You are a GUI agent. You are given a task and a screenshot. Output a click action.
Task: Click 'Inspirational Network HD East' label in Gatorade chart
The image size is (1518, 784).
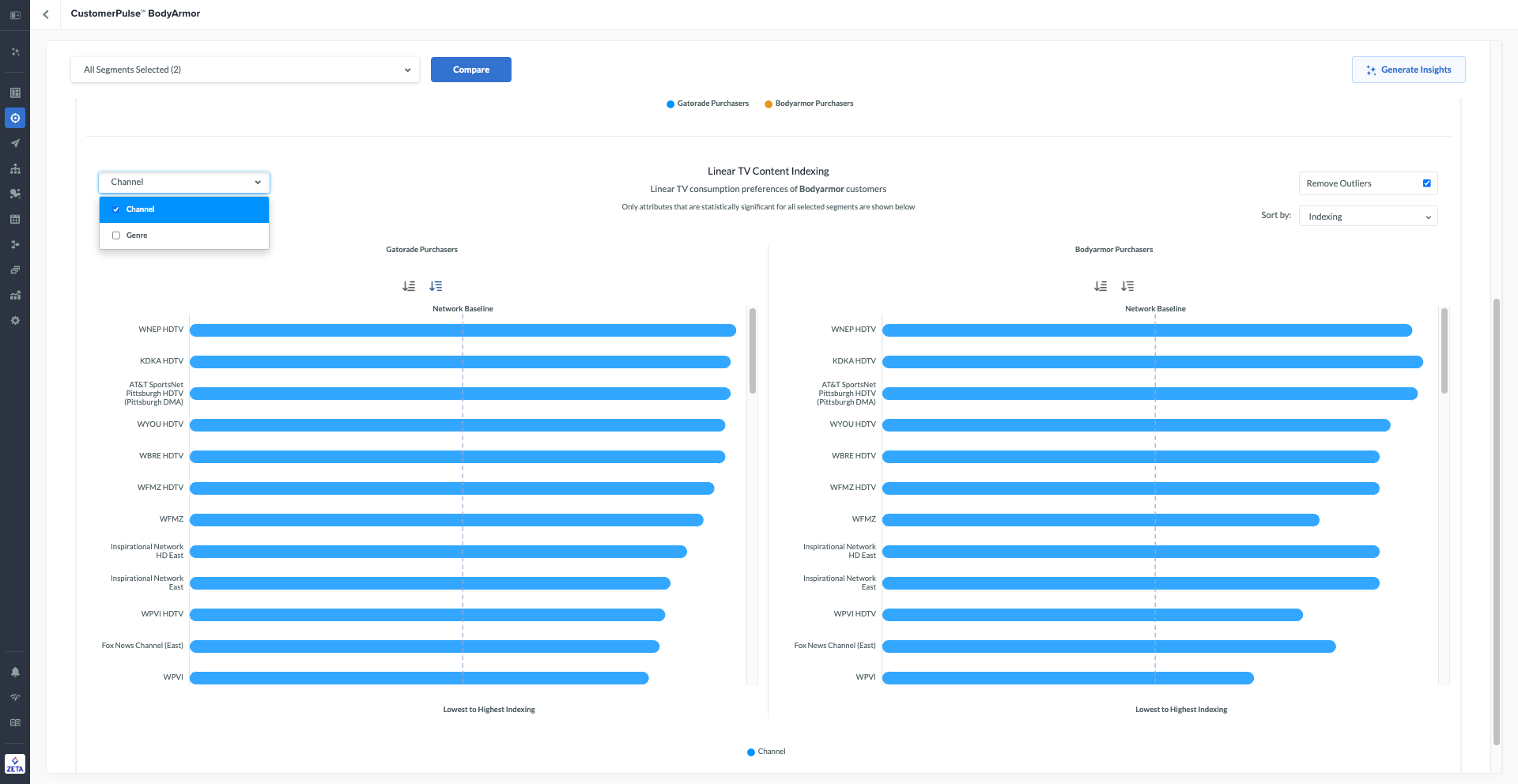pyautogui.click(x=147, y=551)
